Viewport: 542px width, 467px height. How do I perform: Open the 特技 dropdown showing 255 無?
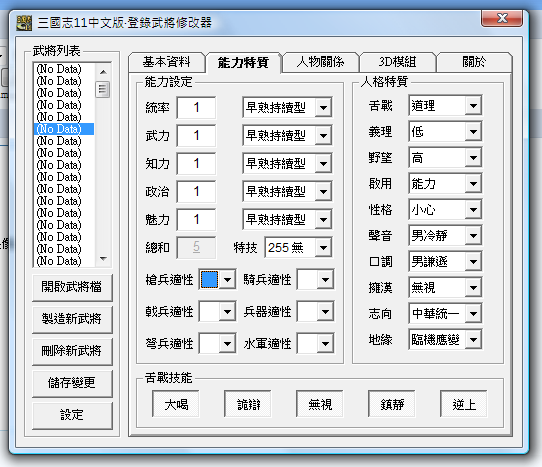[x=299, y=247]
